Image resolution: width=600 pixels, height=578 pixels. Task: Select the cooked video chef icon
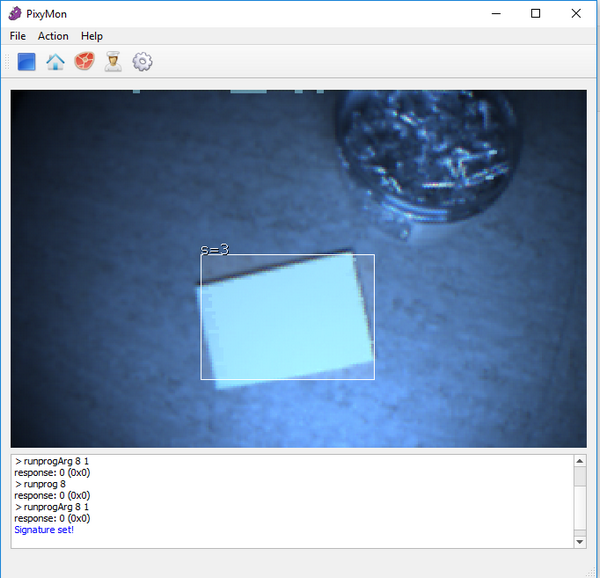113,62
